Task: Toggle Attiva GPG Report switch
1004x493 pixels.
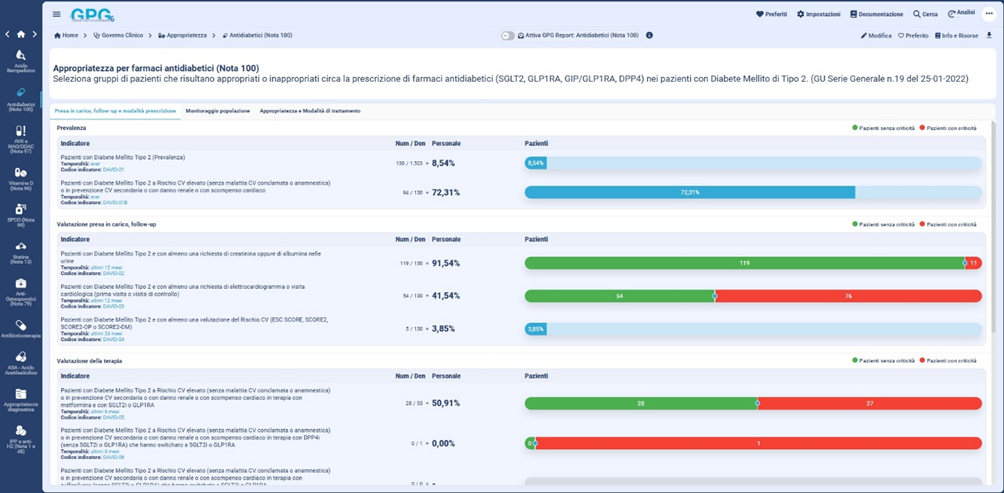Action: click(508, 35)
